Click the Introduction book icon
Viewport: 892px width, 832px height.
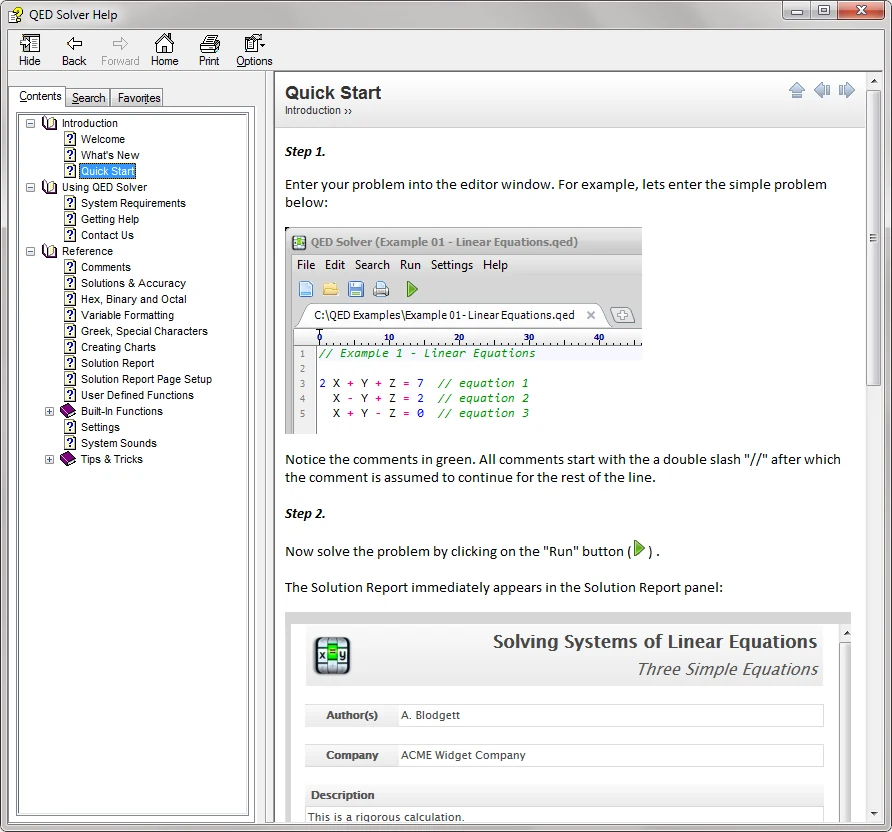tap(50, 123)
